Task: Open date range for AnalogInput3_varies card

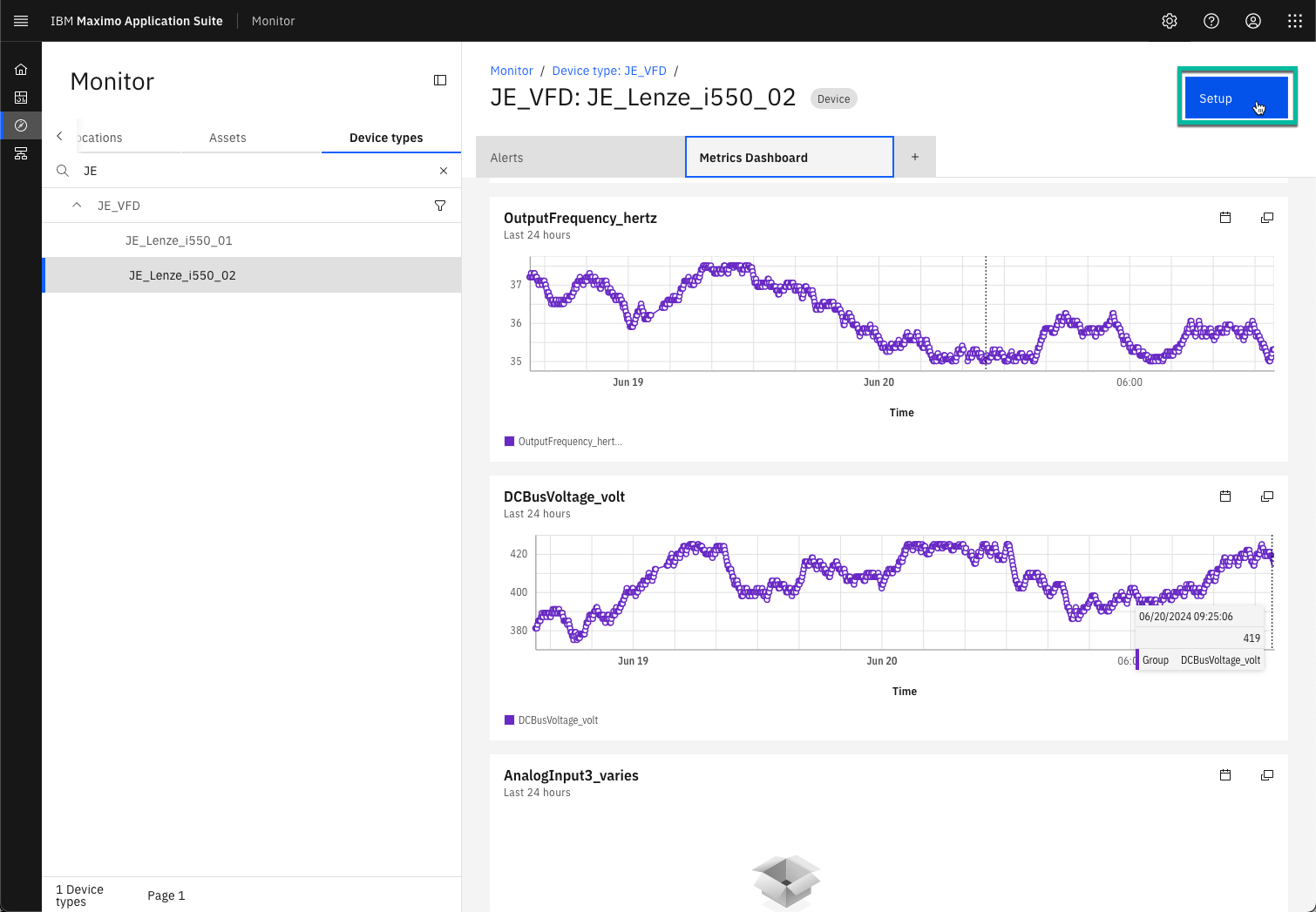Action: click(1225, 775)
